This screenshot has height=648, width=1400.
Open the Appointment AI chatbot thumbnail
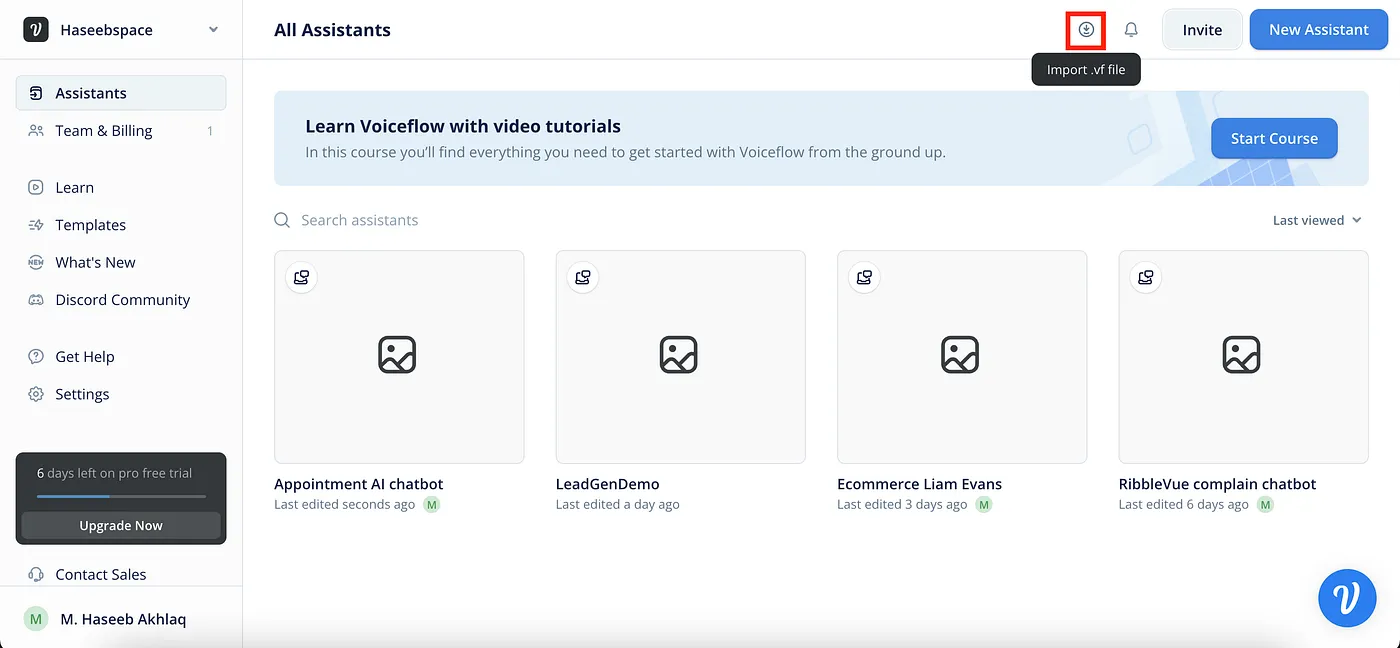click(x=399, y=357)
